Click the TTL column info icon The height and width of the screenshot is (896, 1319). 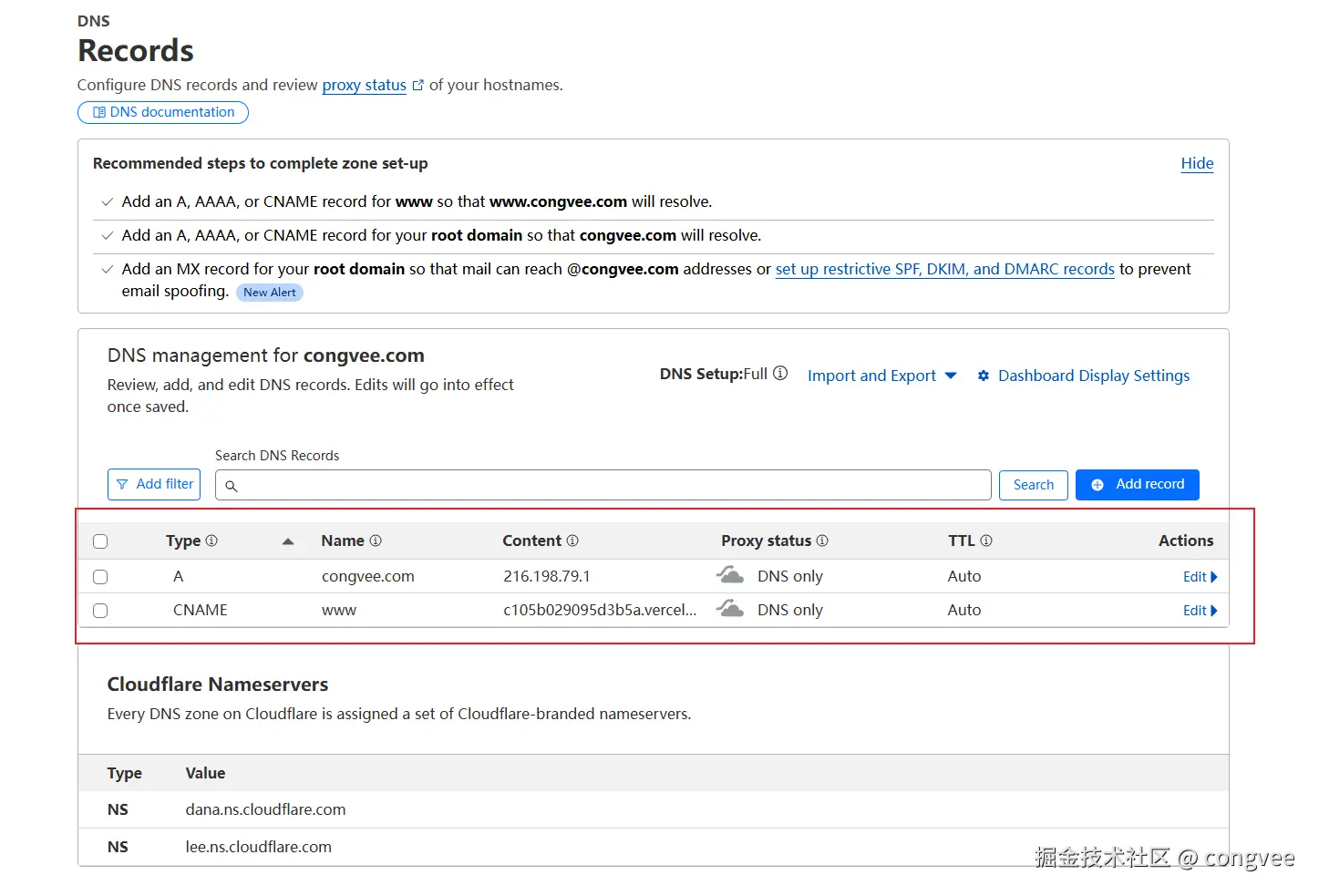pyautogui.click(x=986, y=541)
